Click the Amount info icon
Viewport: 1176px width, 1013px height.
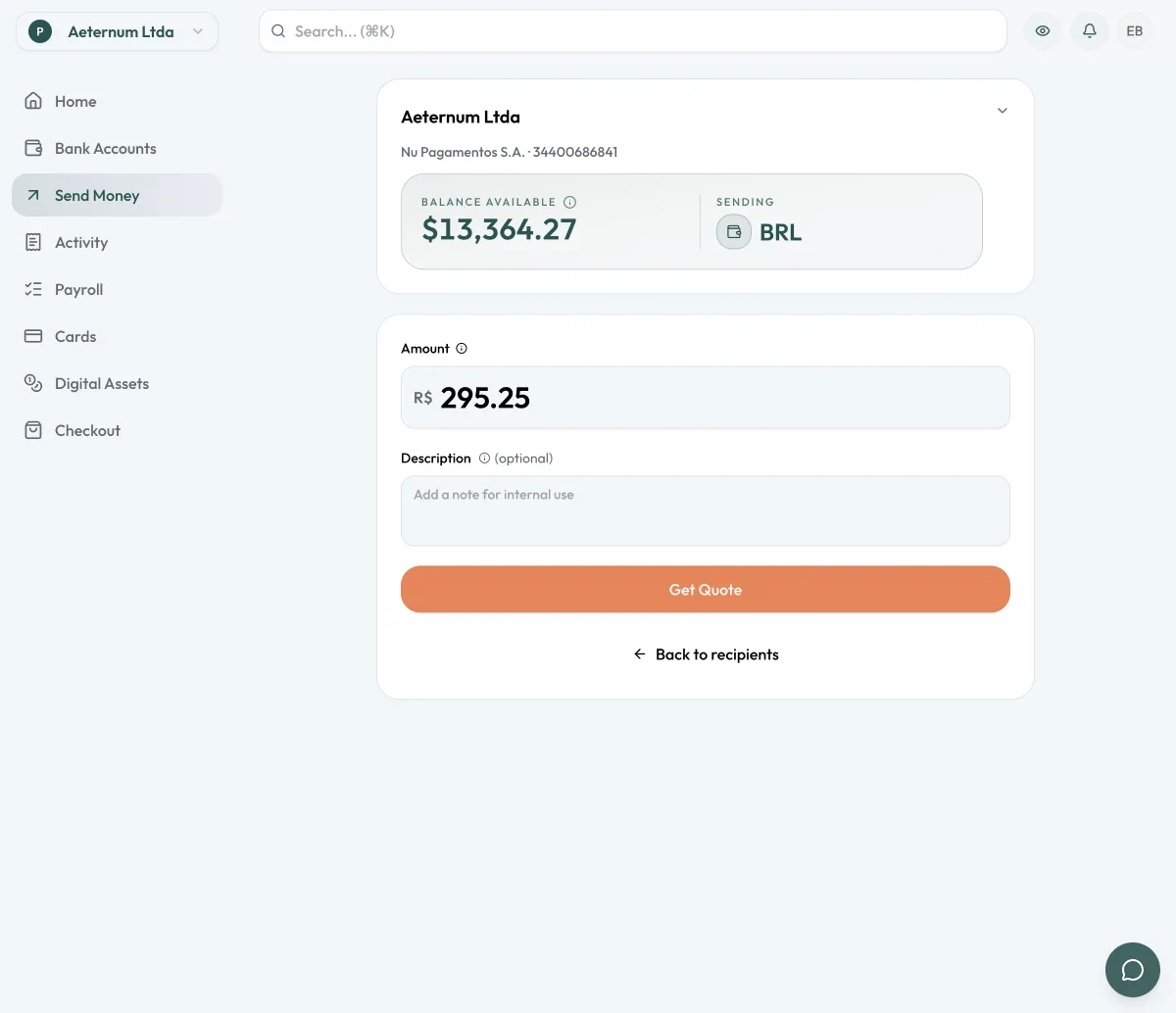[462, 349]
